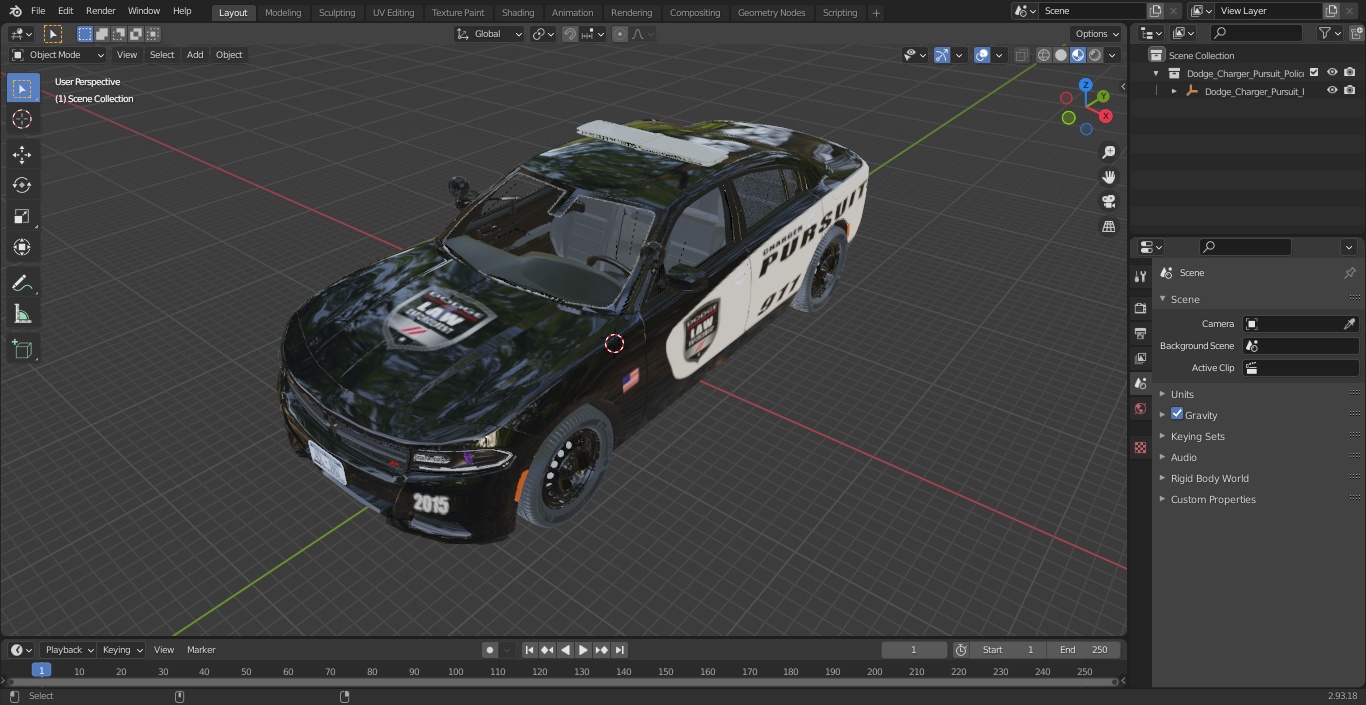Screen dimensions: 1366x705
Task: Click frame 100 on the timeline
Action: click(x=455, y=672)
